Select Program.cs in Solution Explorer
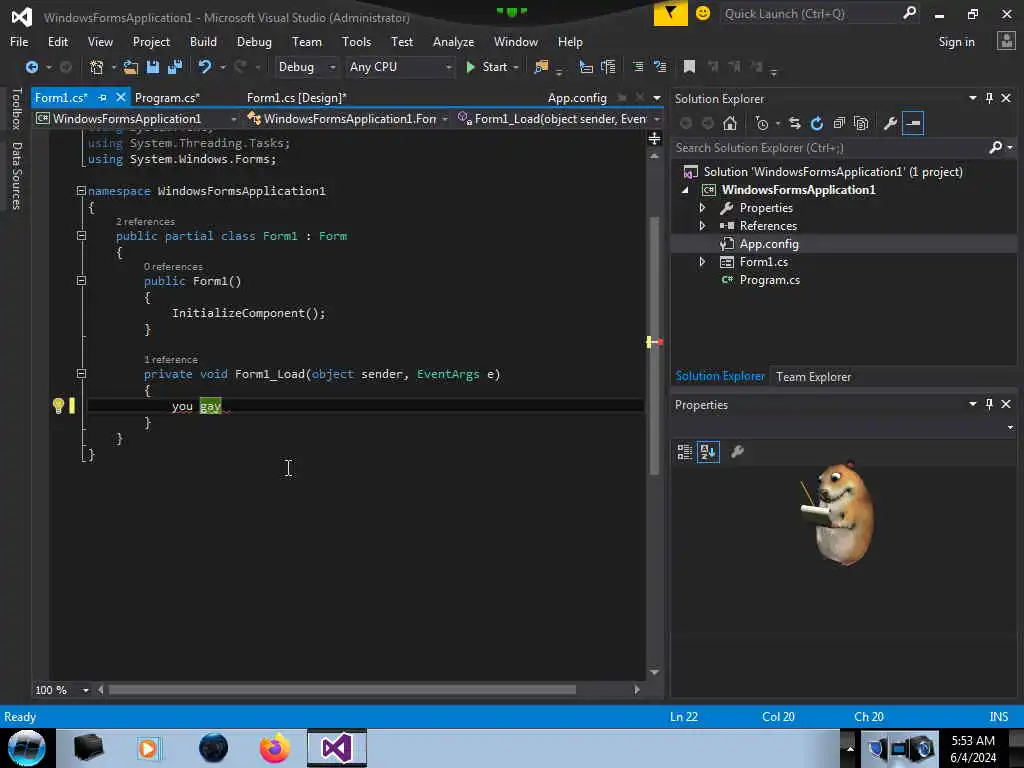The image size is (1024, 768). [x=769, y=280]
